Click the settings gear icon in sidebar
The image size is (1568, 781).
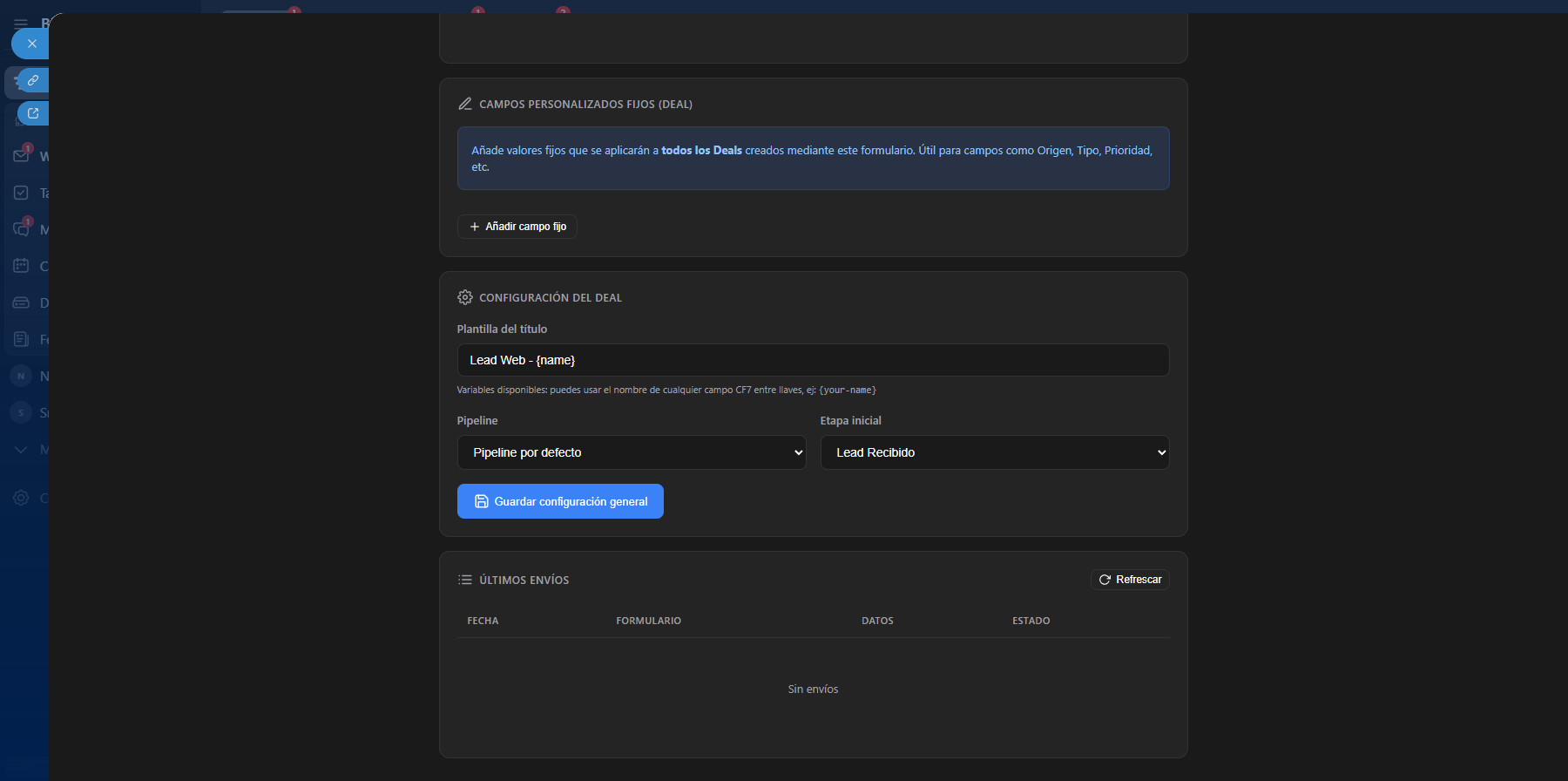[21, 498]
